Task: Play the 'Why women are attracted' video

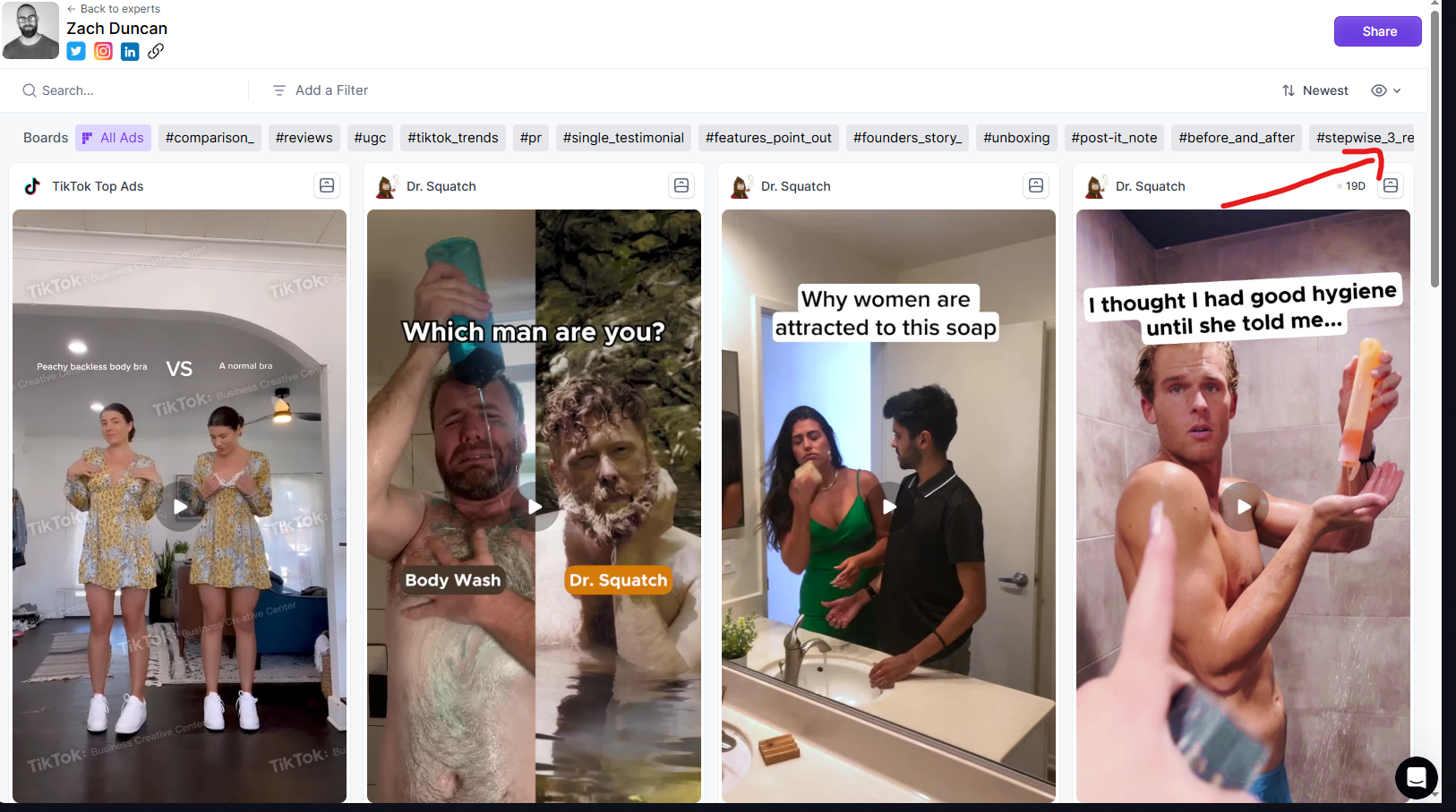Action: pyautogui.click(x=889, y=507)
